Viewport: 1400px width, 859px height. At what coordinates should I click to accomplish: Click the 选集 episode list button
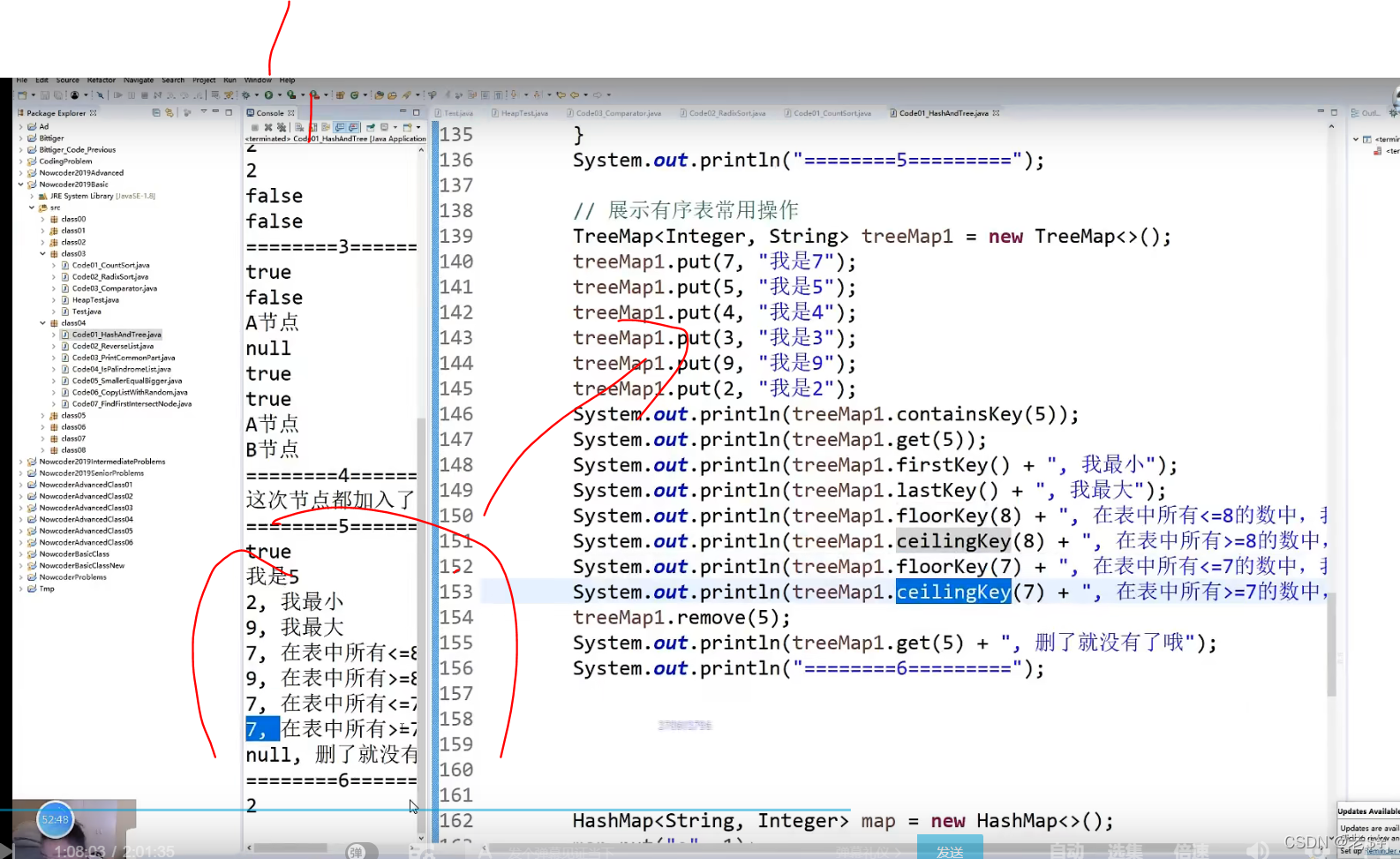1125,849
